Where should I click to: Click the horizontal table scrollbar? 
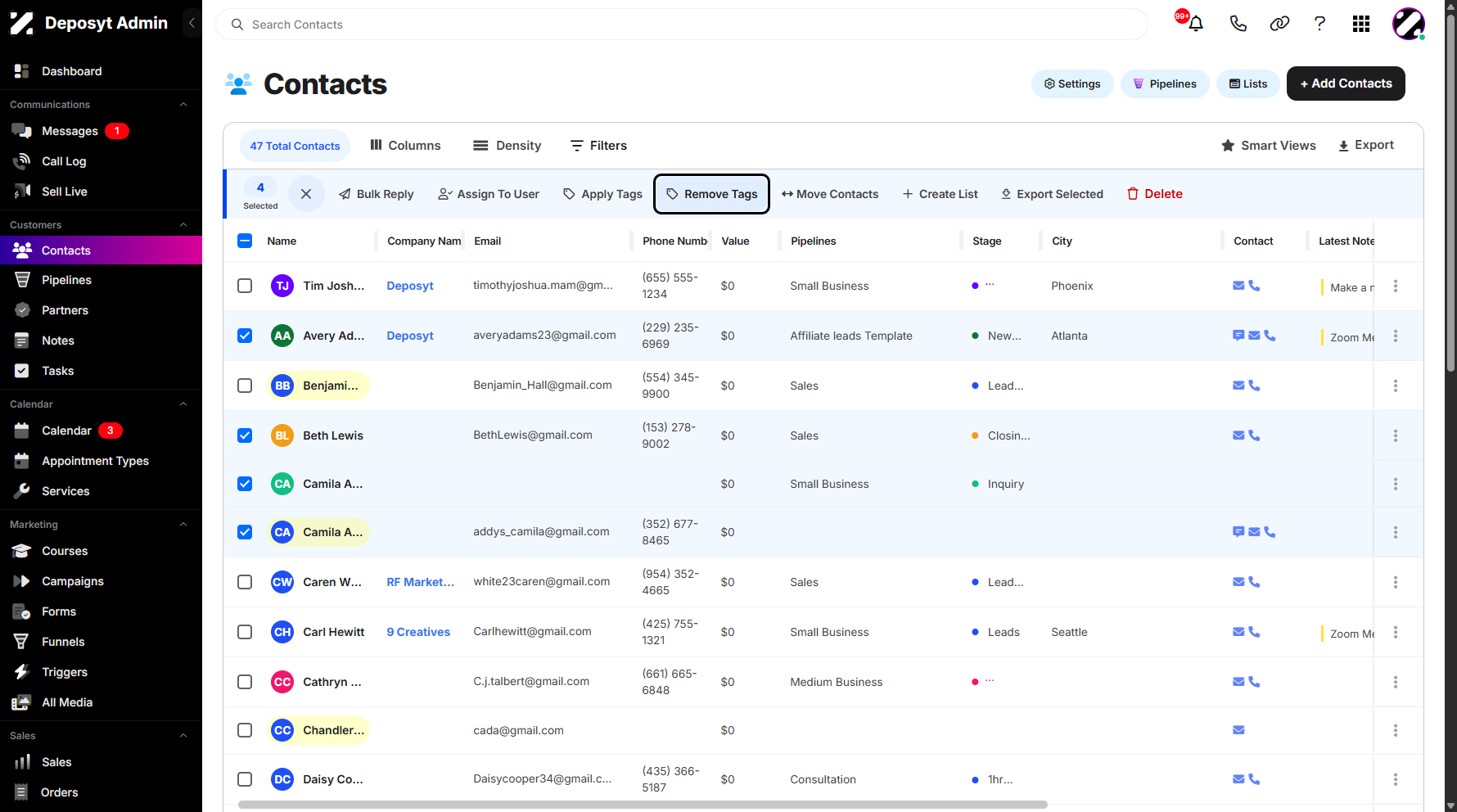click(x=643, y=805)
